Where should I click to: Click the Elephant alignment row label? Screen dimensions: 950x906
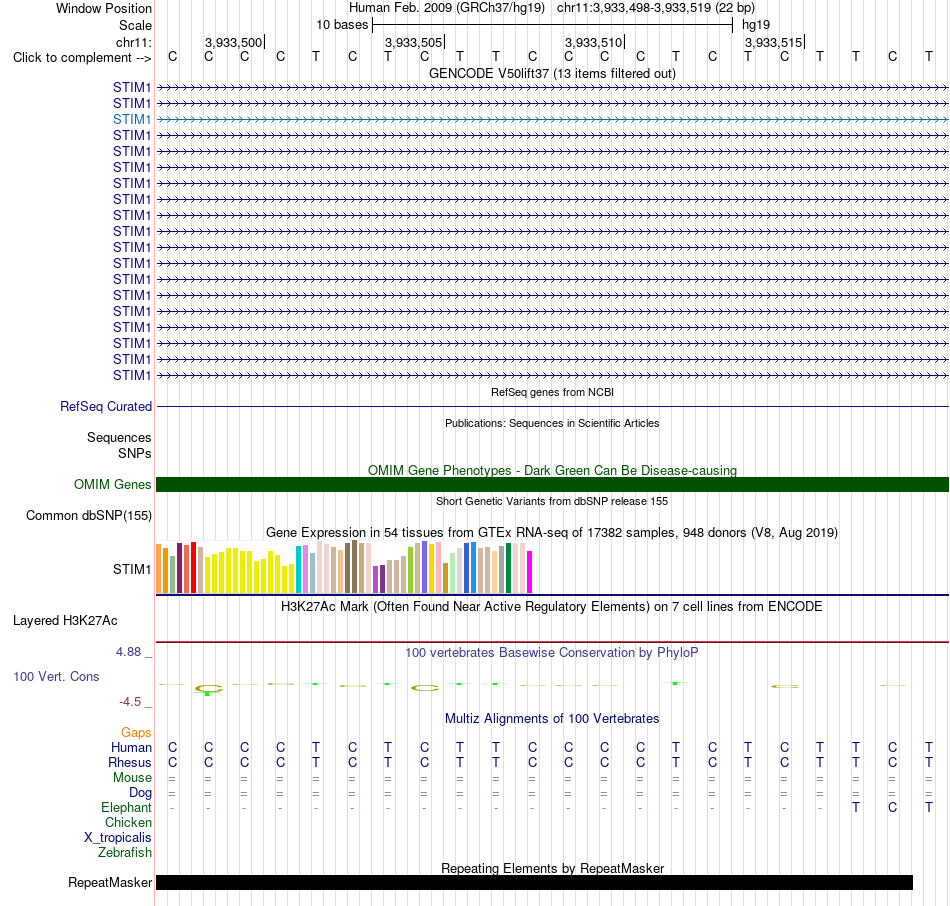[x=126, y=808]
